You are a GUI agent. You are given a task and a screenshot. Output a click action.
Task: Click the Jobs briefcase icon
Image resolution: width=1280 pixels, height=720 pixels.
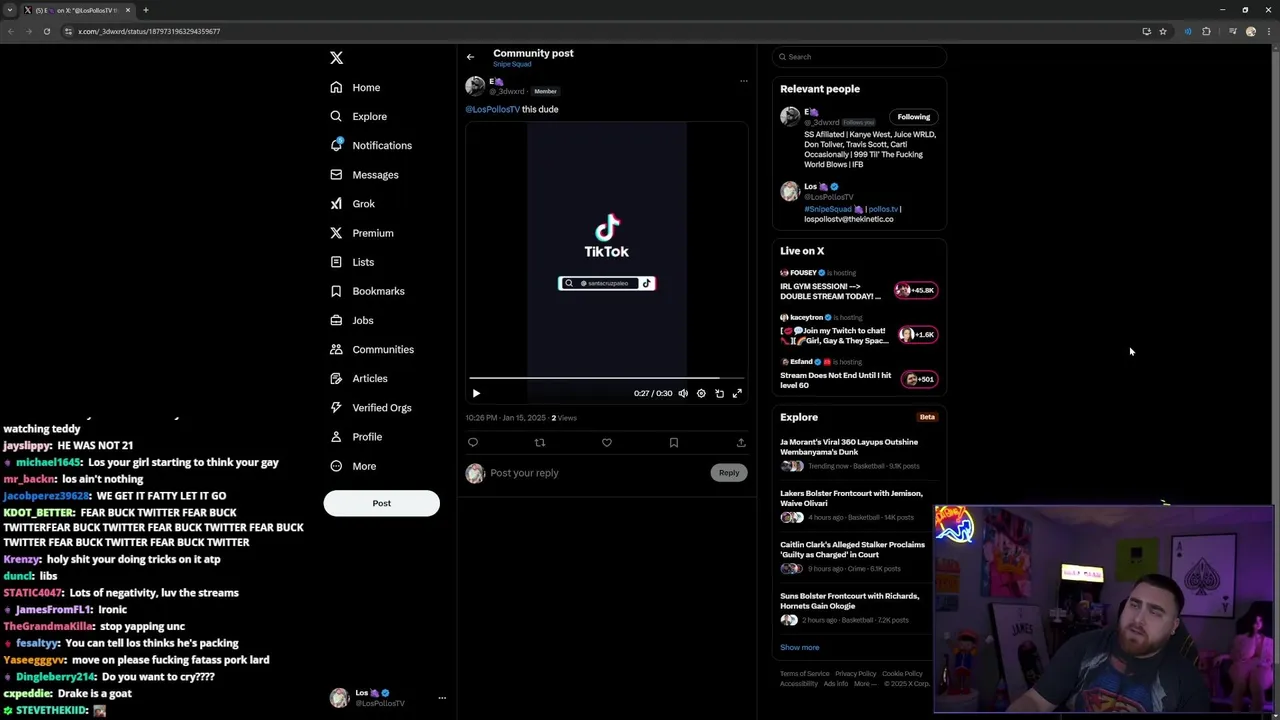[x=336, y=320]
